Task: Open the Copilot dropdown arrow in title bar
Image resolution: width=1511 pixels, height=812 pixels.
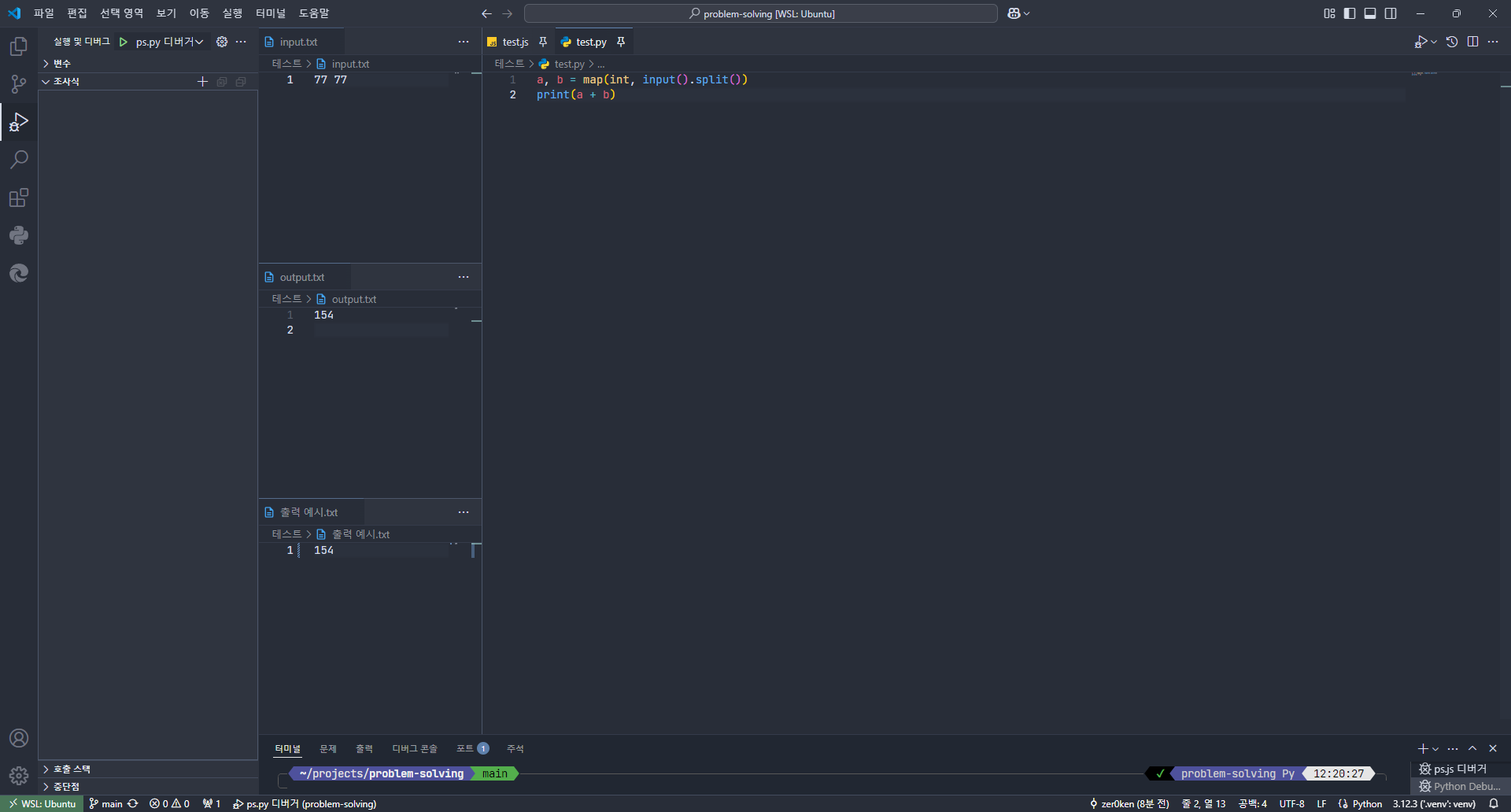Action: coord(1026,13)
